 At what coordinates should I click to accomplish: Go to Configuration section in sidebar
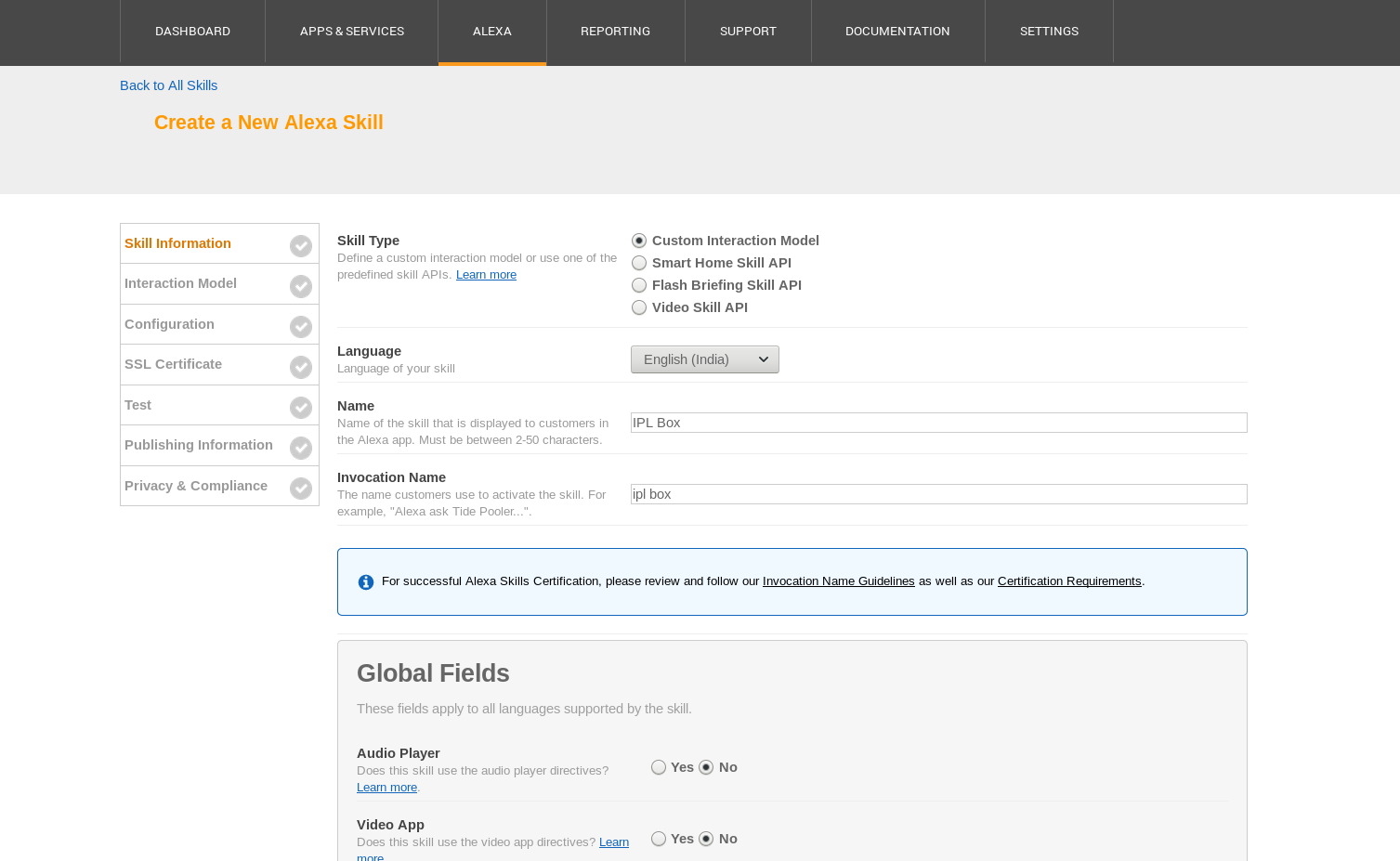219,324
